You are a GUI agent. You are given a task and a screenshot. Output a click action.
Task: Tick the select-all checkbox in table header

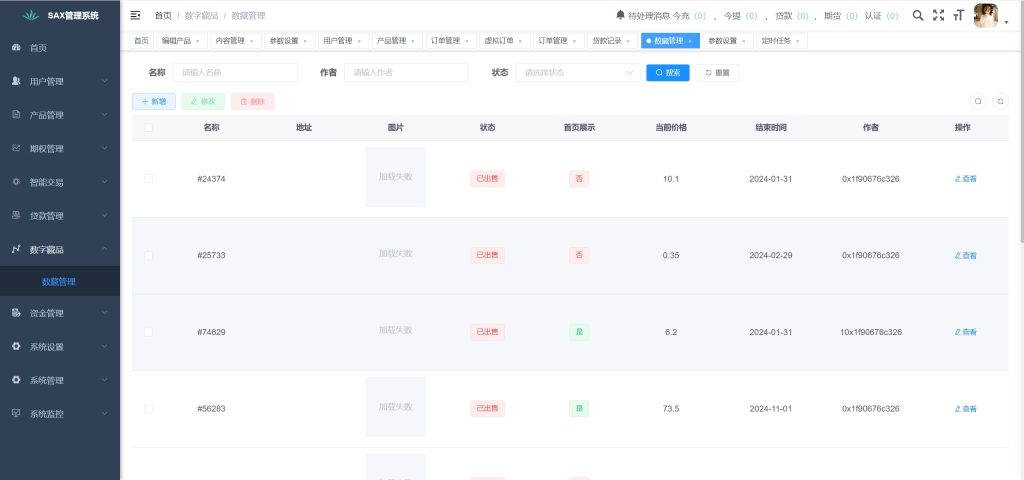[148, 127]
